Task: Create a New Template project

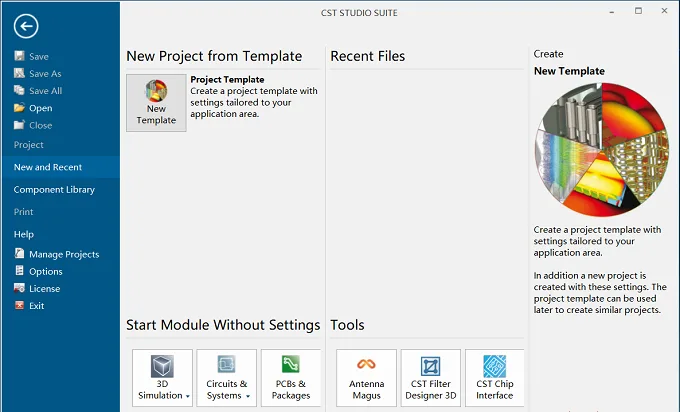Action: [x=156, y=103]
